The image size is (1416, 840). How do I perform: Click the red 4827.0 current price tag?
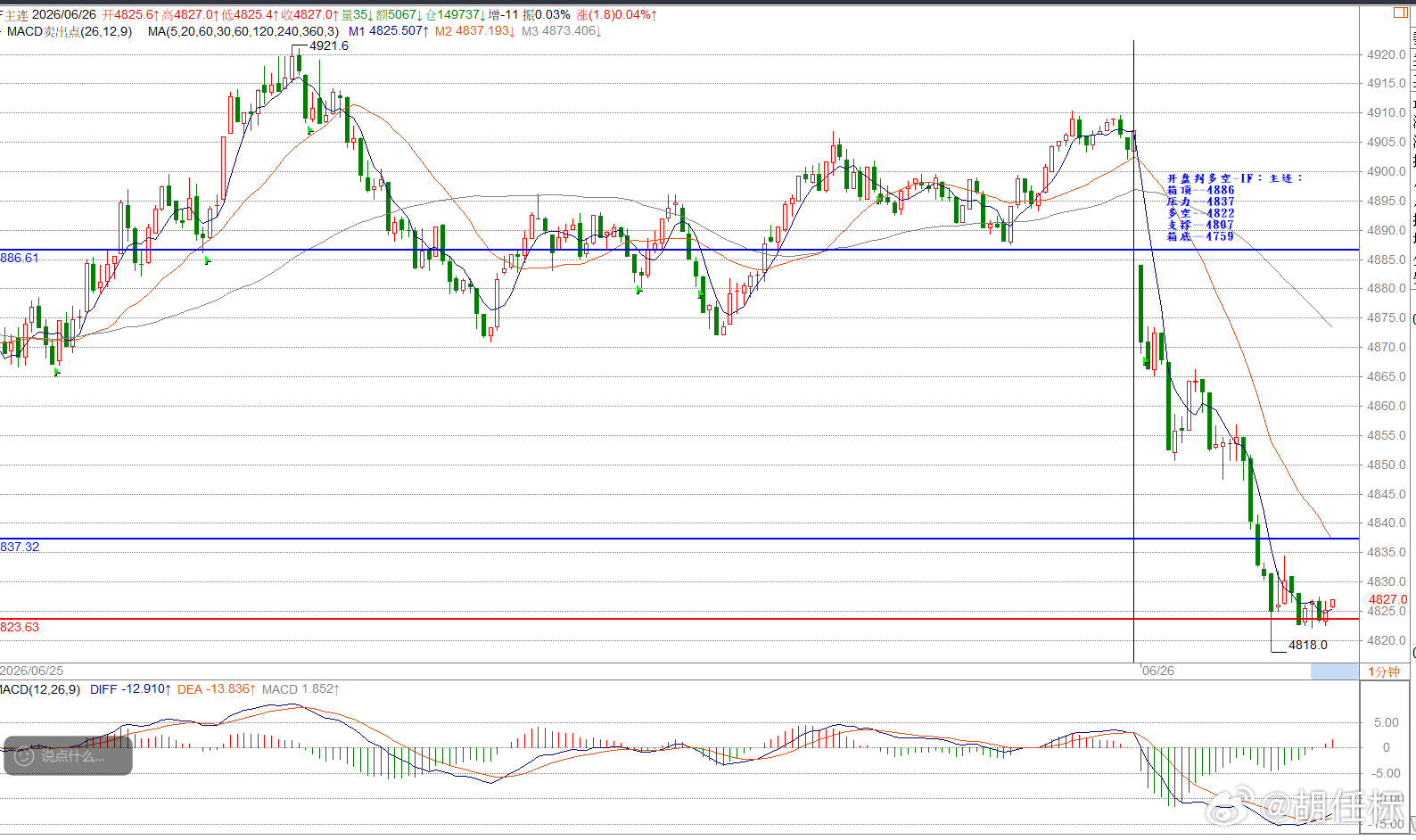click(1387, 599)
